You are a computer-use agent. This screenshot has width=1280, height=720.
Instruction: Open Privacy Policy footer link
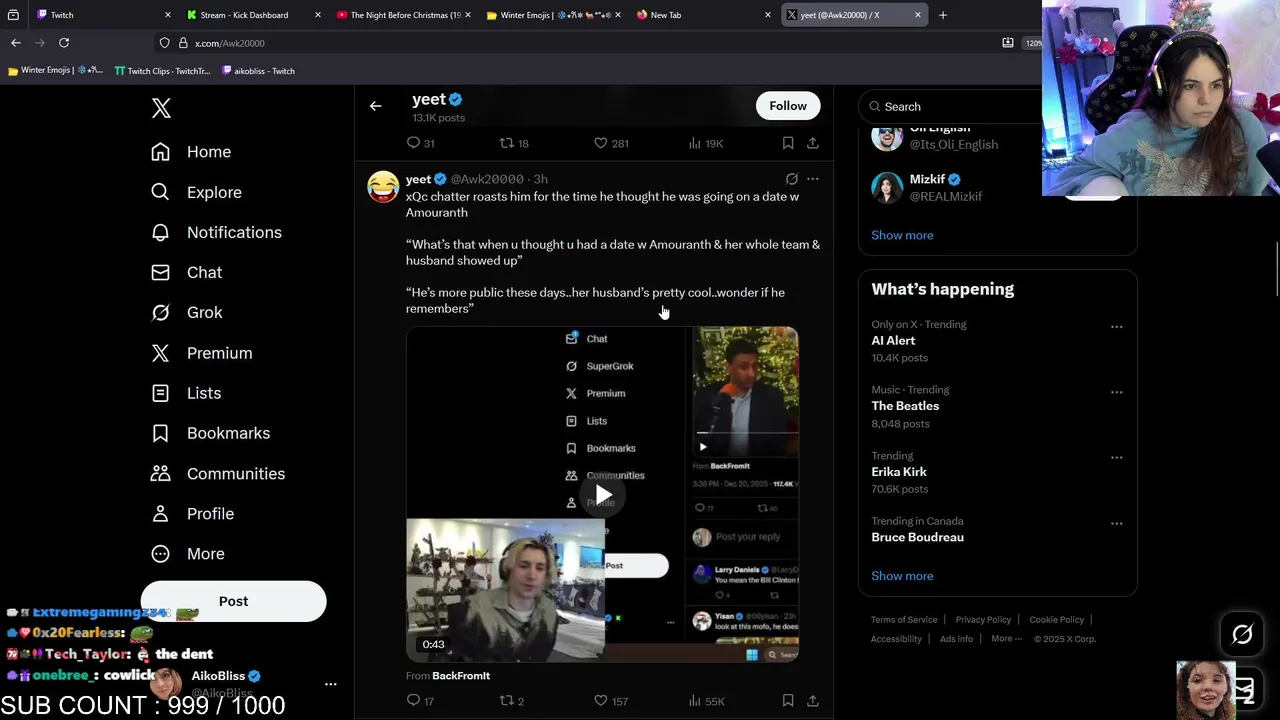click(x=983, y=620)
